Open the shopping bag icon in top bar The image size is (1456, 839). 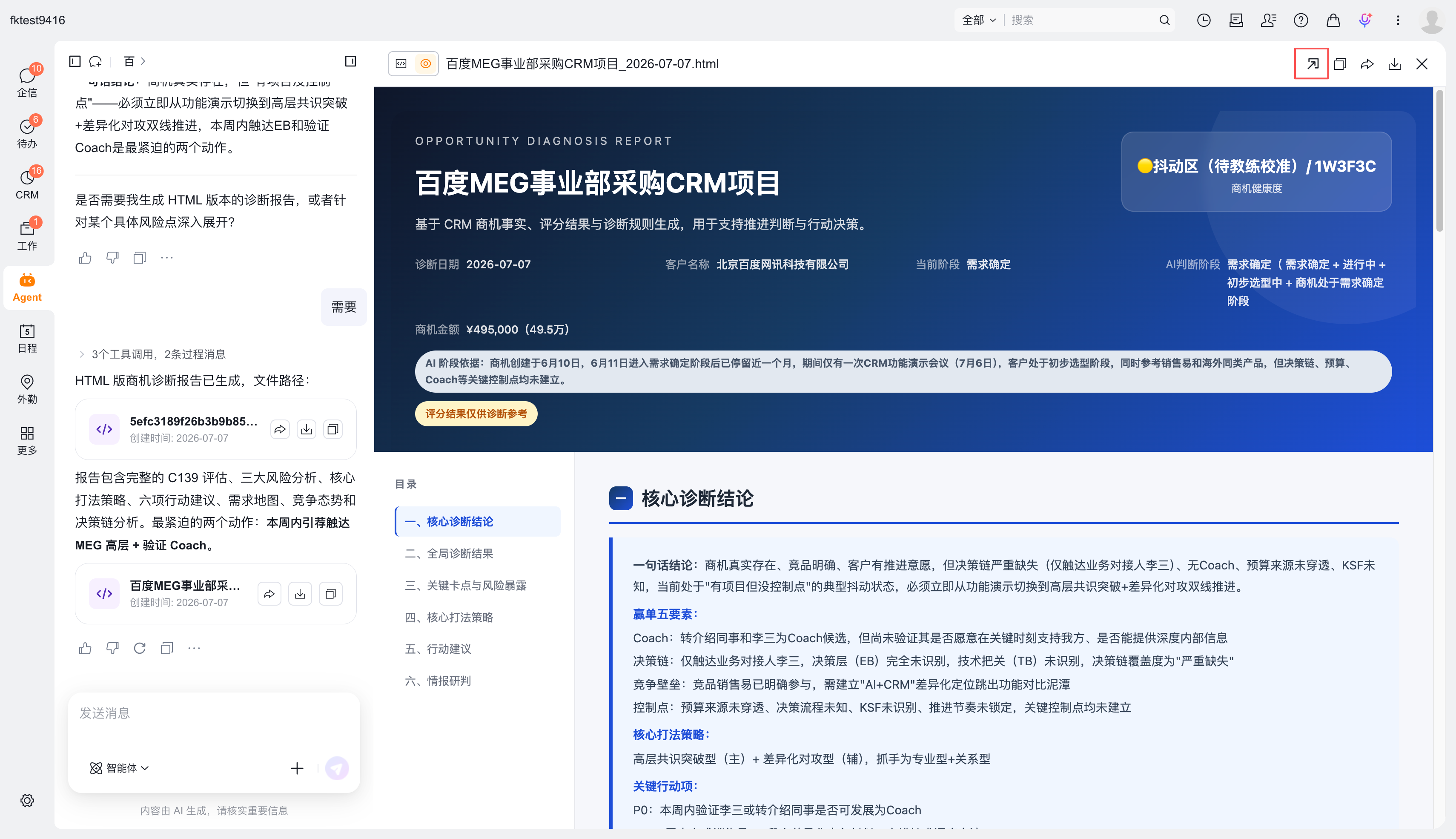click(1333, 20)
